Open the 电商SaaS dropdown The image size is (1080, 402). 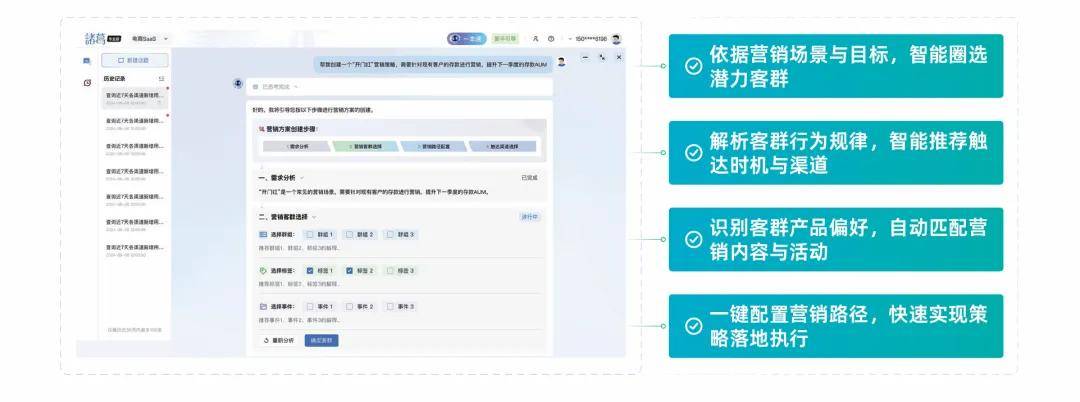tap(150, 39)
